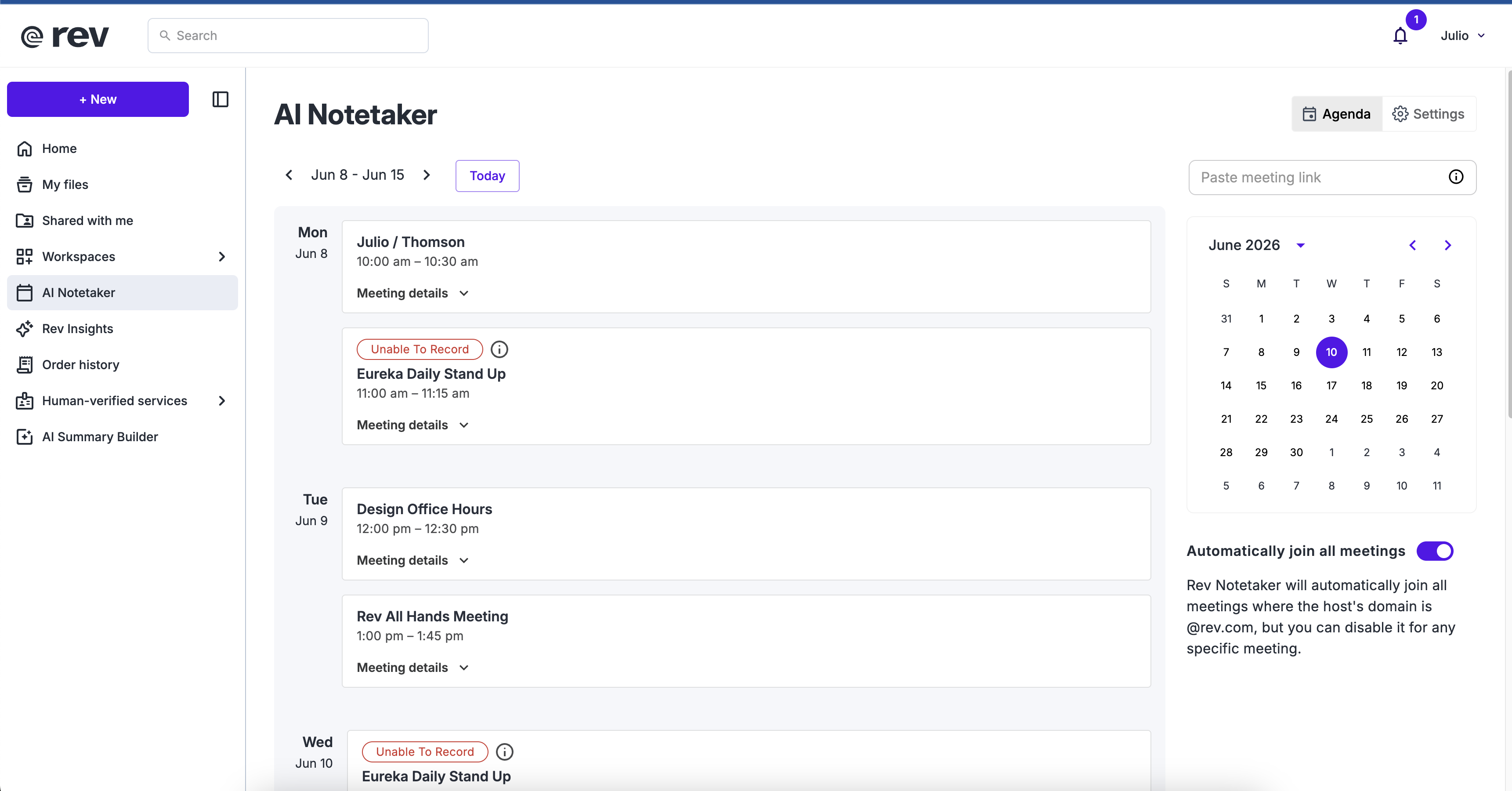
Task: Expand Meeting details for Julio / Thomson
Action: 412,293
